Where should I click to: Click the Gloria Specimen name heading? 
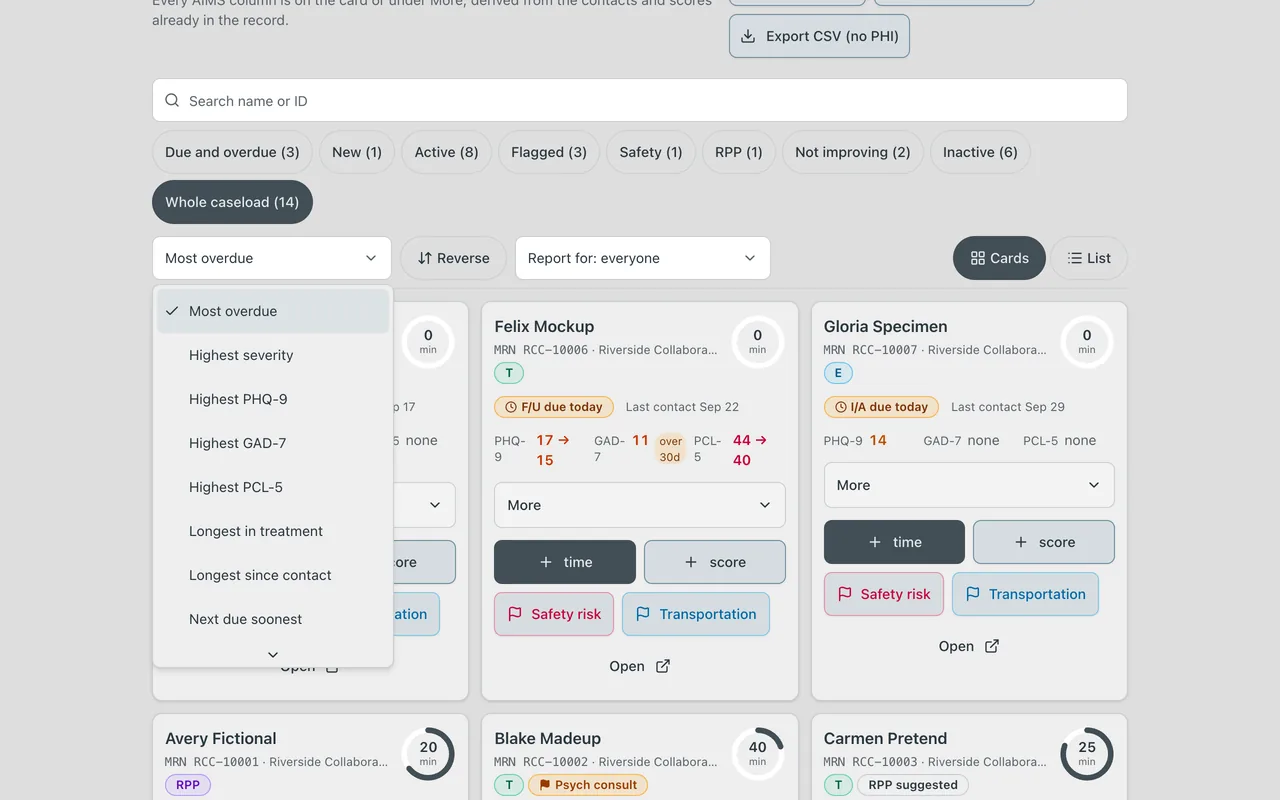pos(885,326)
